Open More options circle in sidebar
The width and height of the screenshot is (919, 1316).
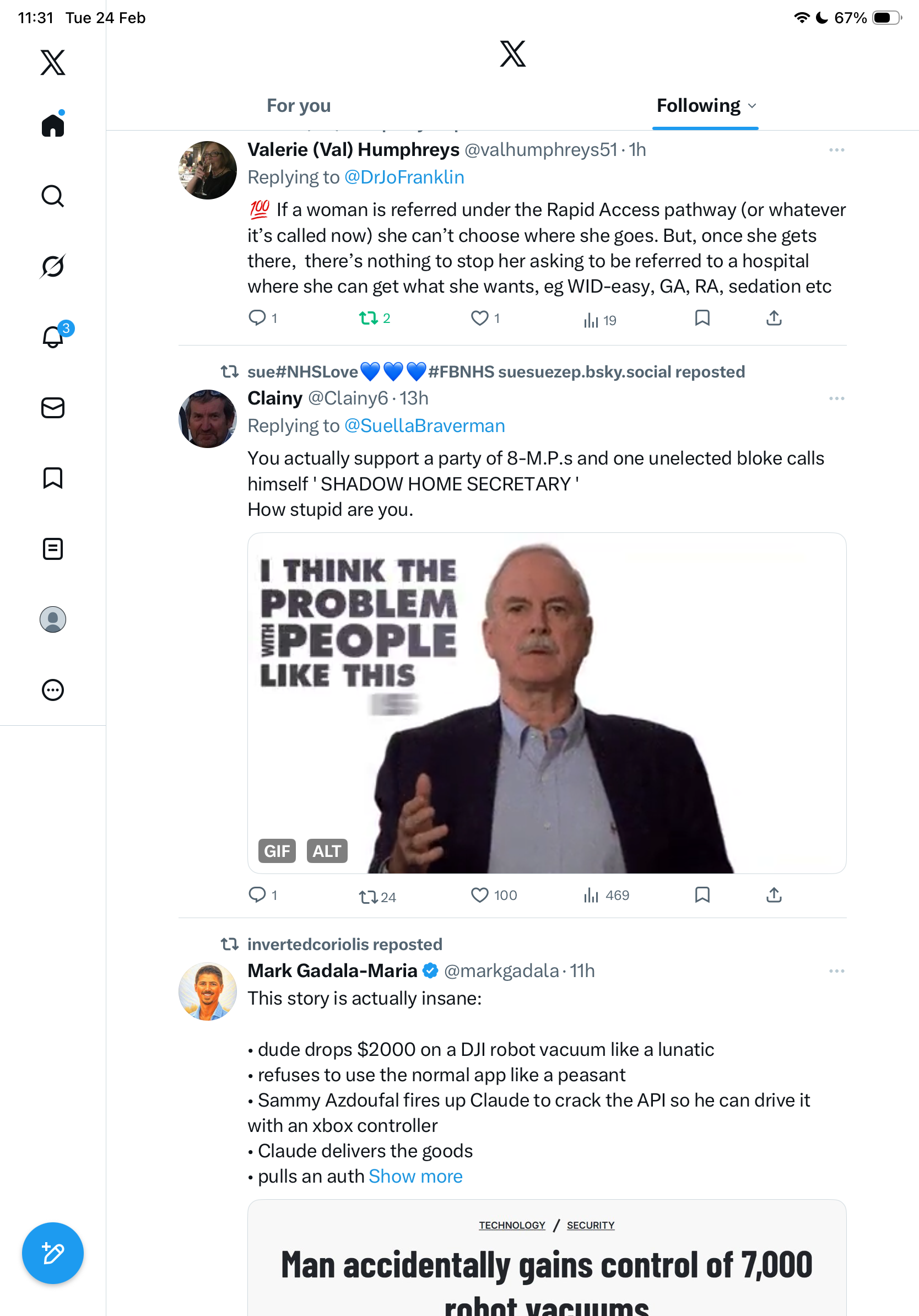point(53,689)
